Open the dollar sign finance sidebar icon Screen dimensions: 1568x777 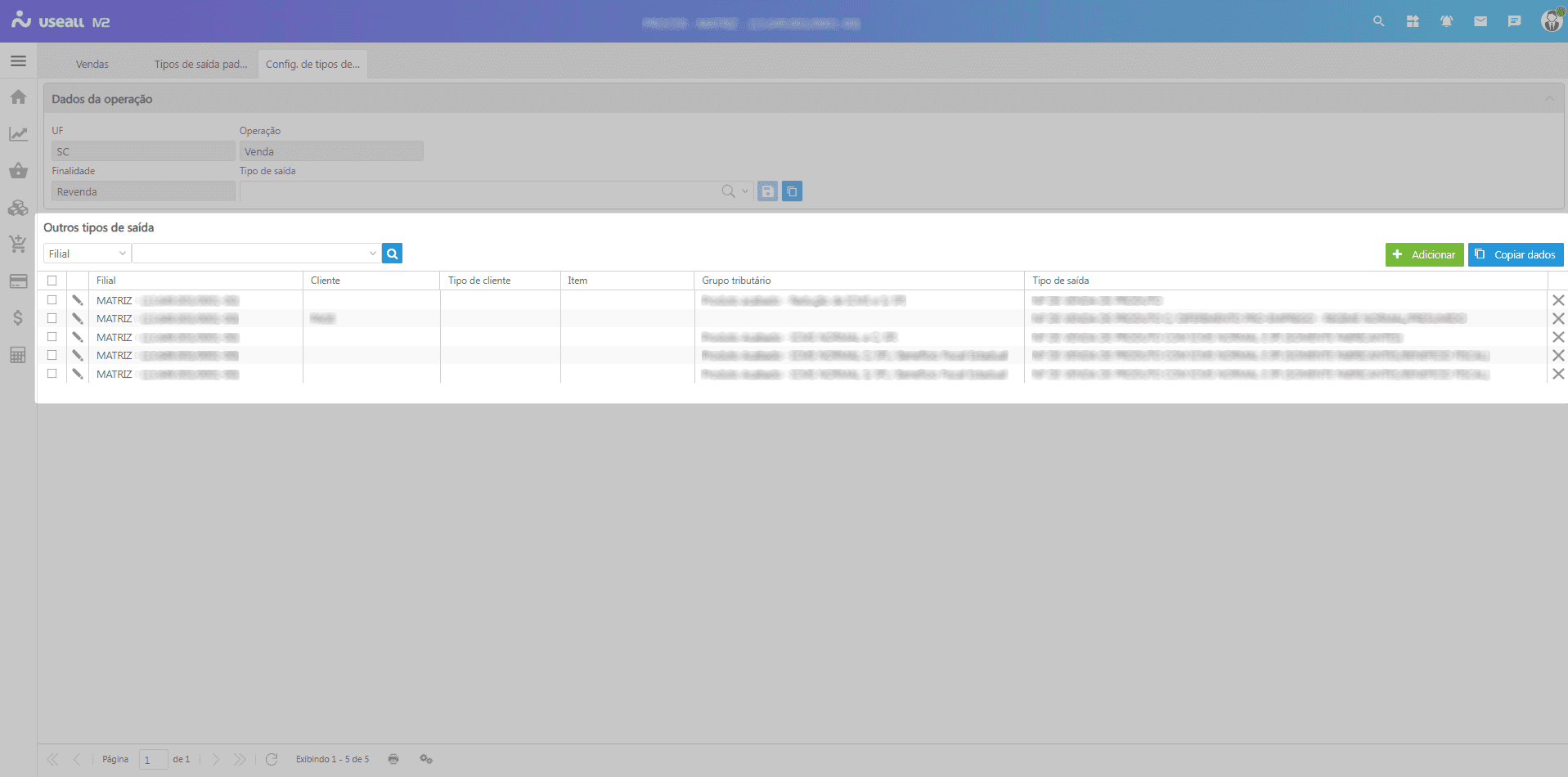click(x=18, y=317)
